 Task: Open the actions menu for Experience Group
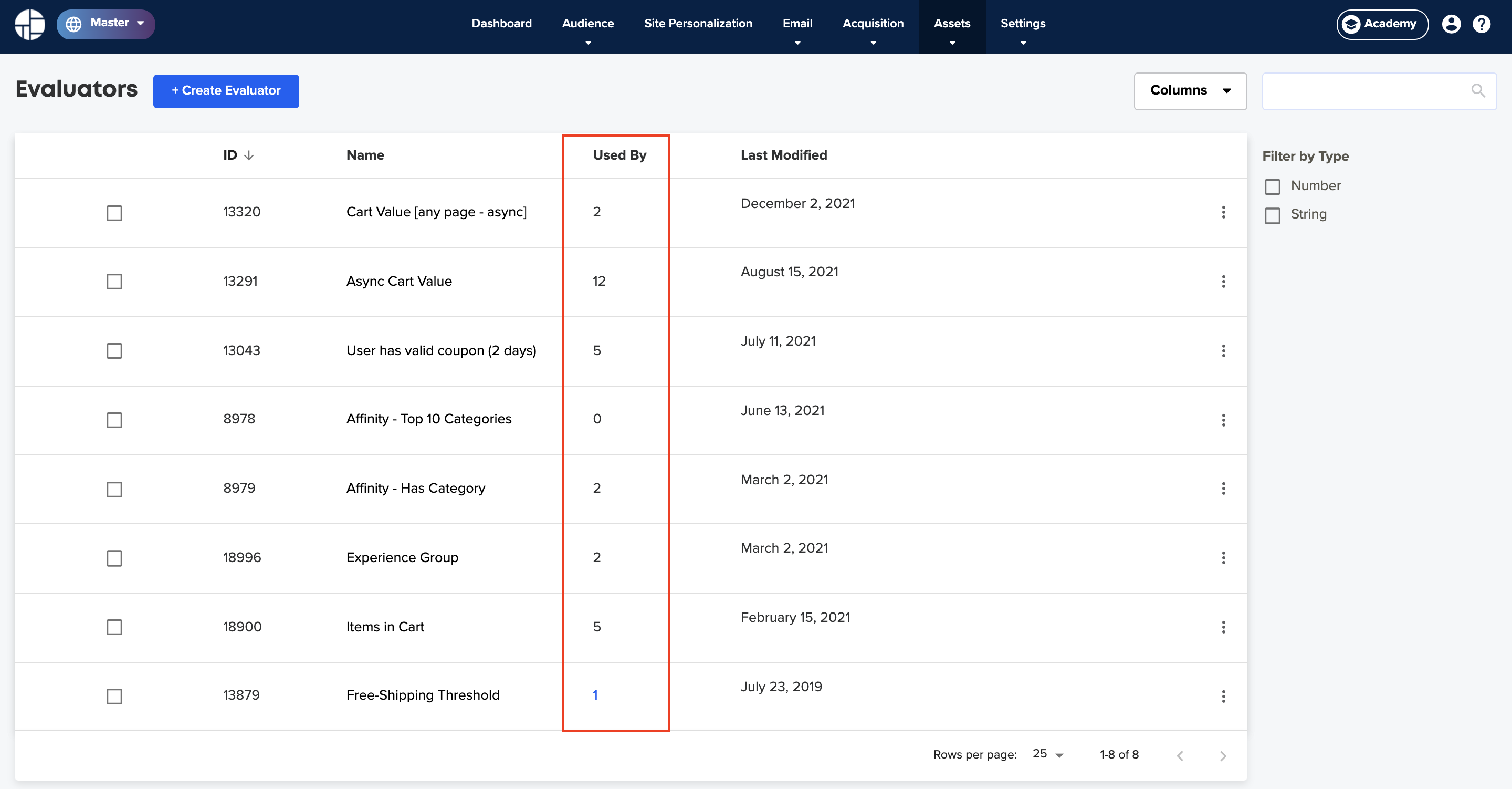1223,557
